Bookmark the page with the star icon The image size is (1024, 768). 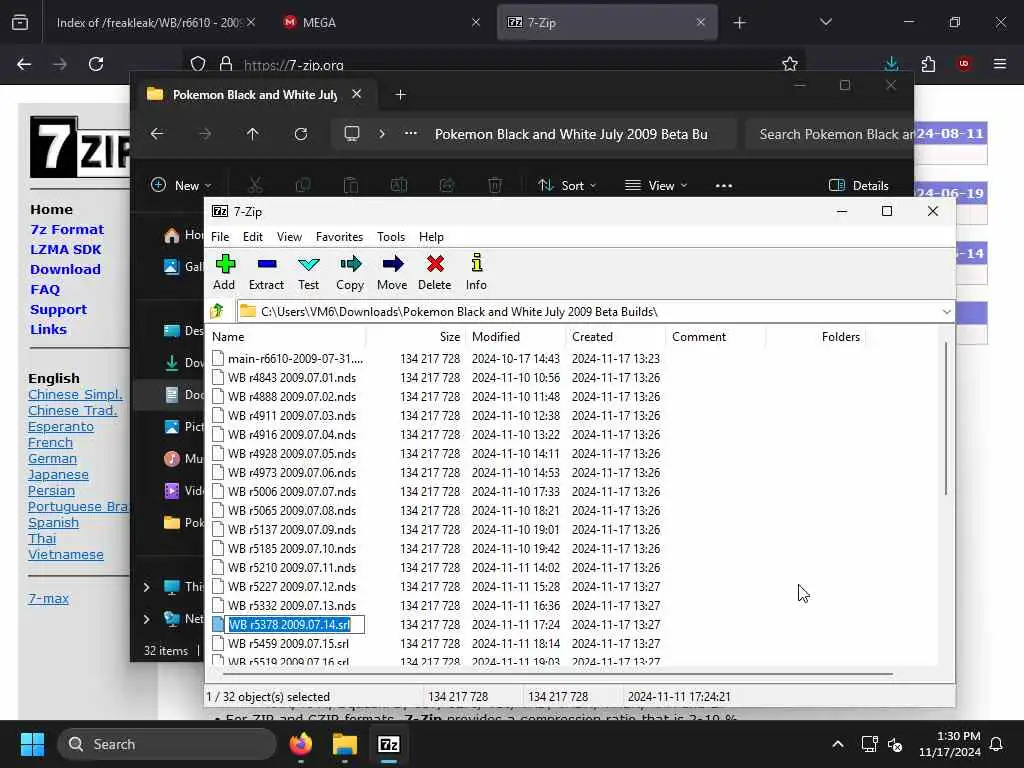[x=790, y=64]
